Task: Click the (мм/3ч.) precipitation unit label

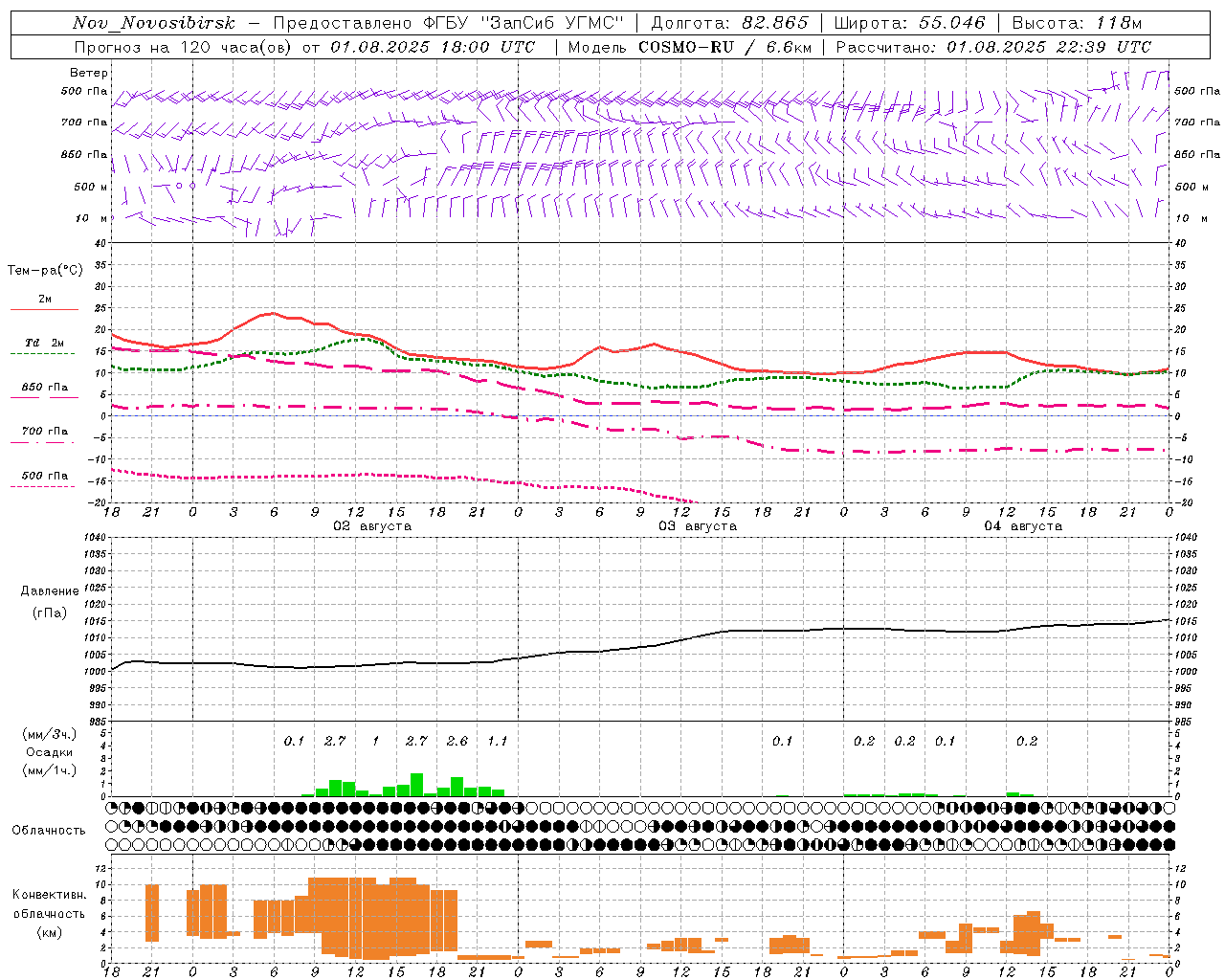Action: click(50, 734)
